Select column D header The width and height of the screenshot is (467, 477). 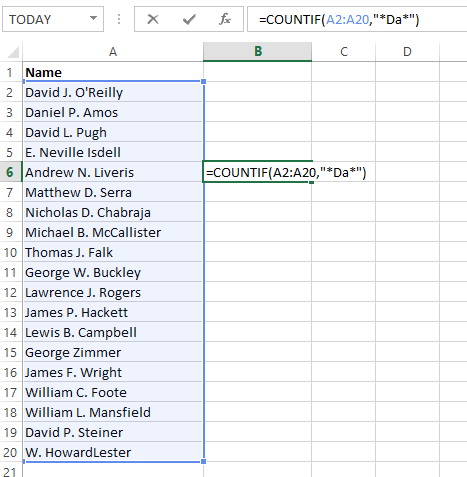(x=407, y=52)
